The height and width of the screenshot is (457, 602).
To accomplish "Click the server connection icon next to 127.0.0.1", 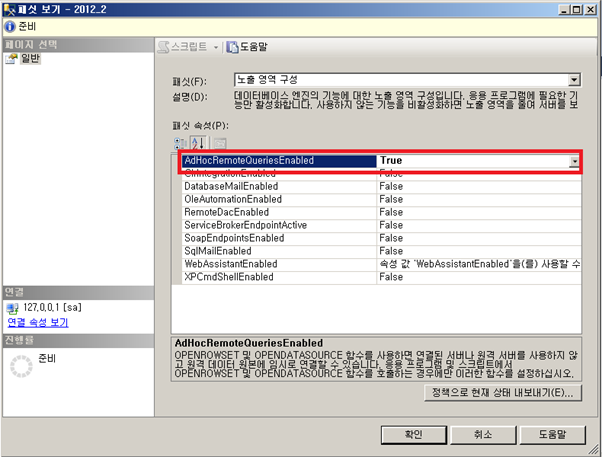I will click(x=13, y=310).
